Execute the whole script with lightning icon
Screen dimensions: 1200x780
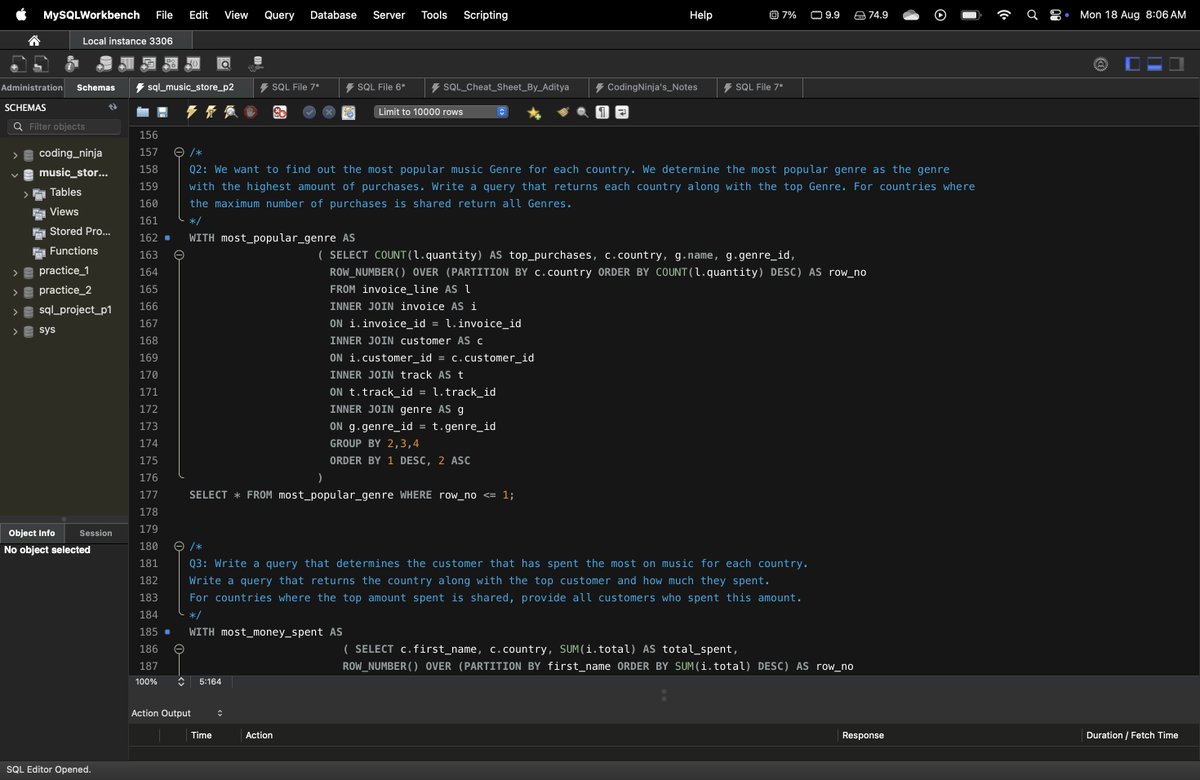coord(192,112)
